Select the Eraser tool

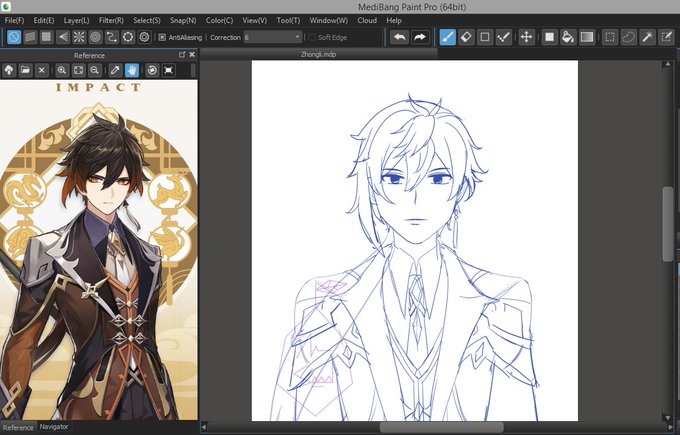coord(466,37)
